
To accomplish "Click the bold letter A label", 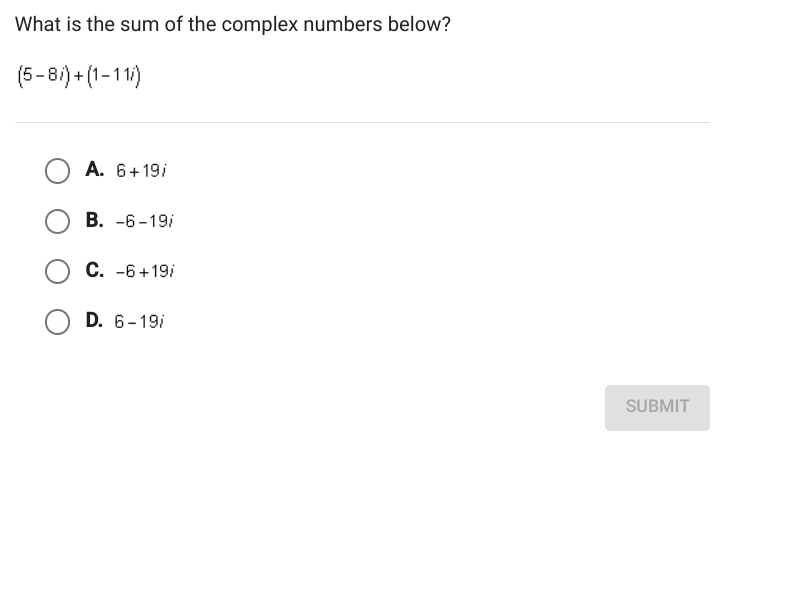I will click(x=95, y=169).
